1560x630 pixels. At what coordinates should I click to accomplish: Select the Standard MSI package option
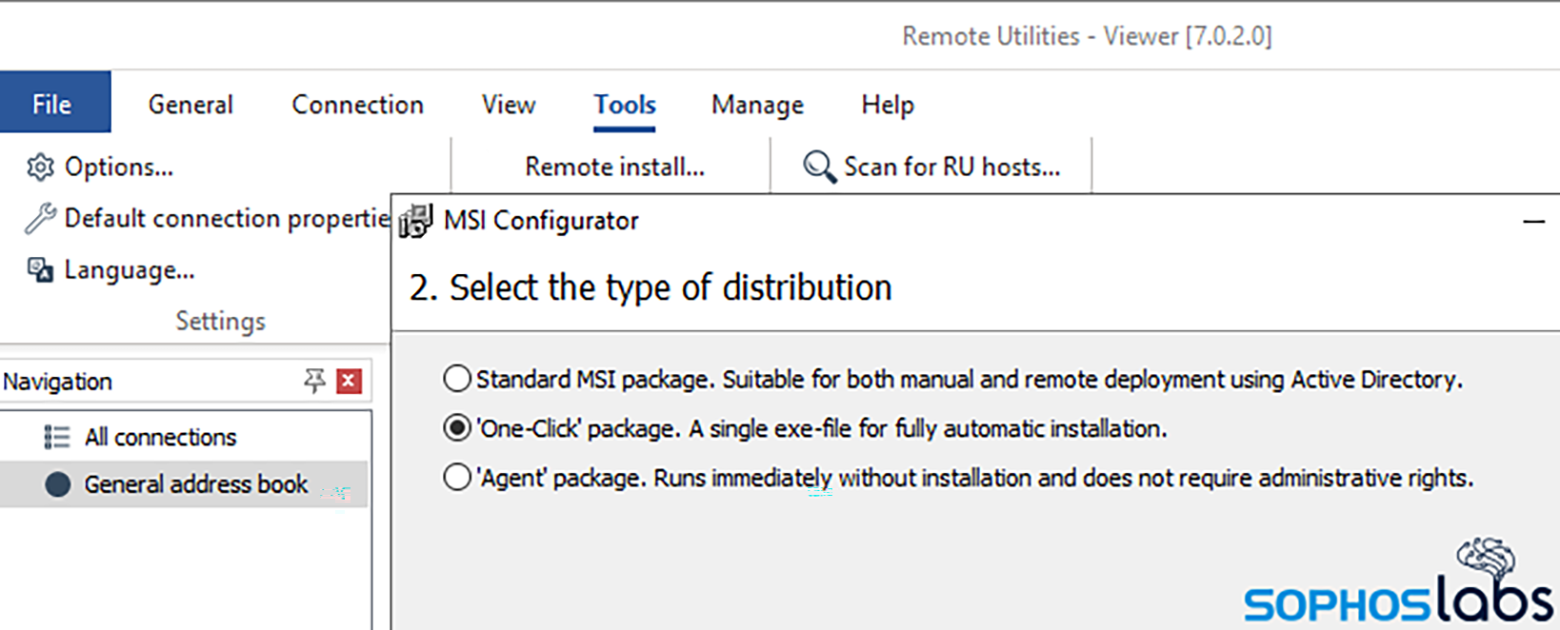[456, 379]
